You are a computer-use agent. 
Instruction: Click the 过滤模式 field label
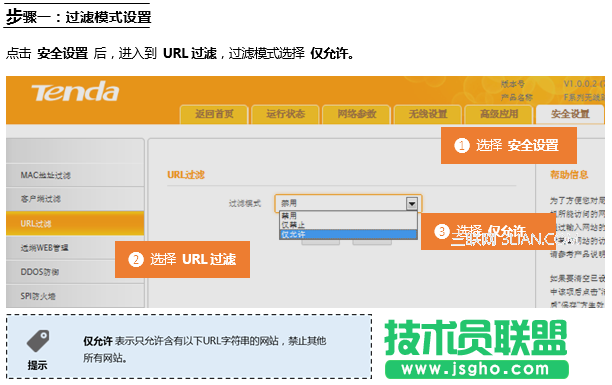245,203
